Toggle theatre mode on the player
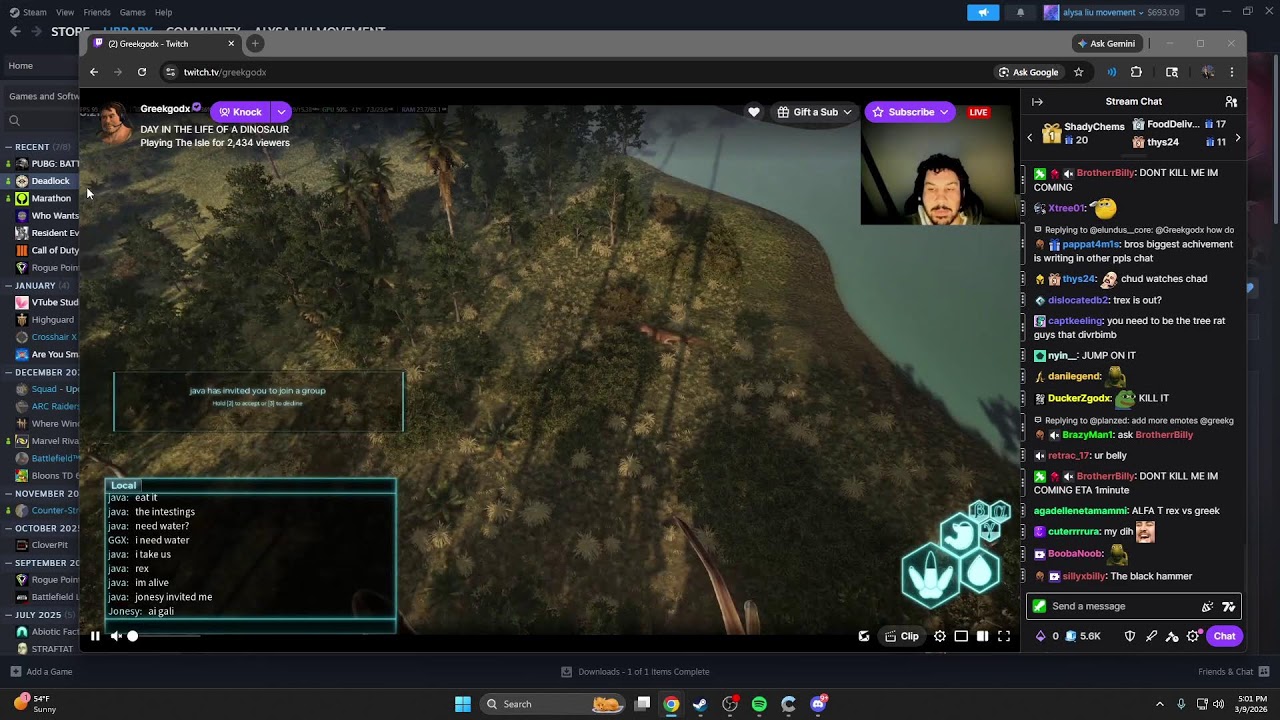 coord(983,636)
